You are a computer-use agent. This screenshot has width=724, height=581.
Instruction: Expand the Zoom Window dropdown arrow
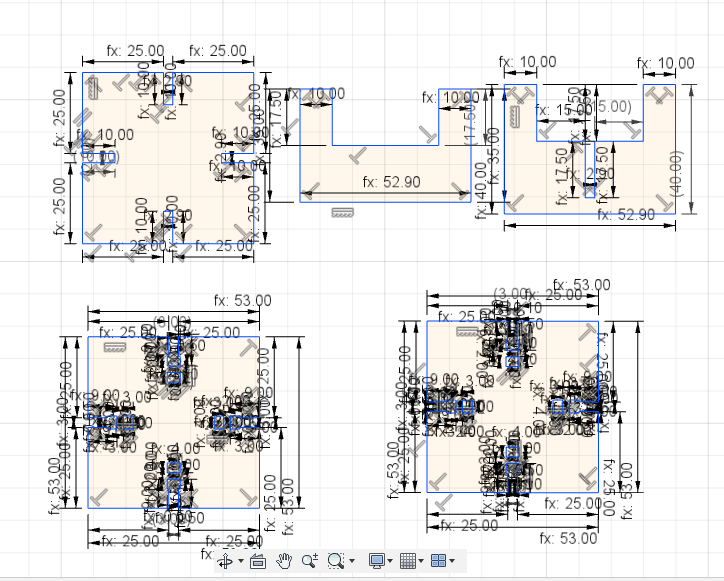click(x=352, y=561)
